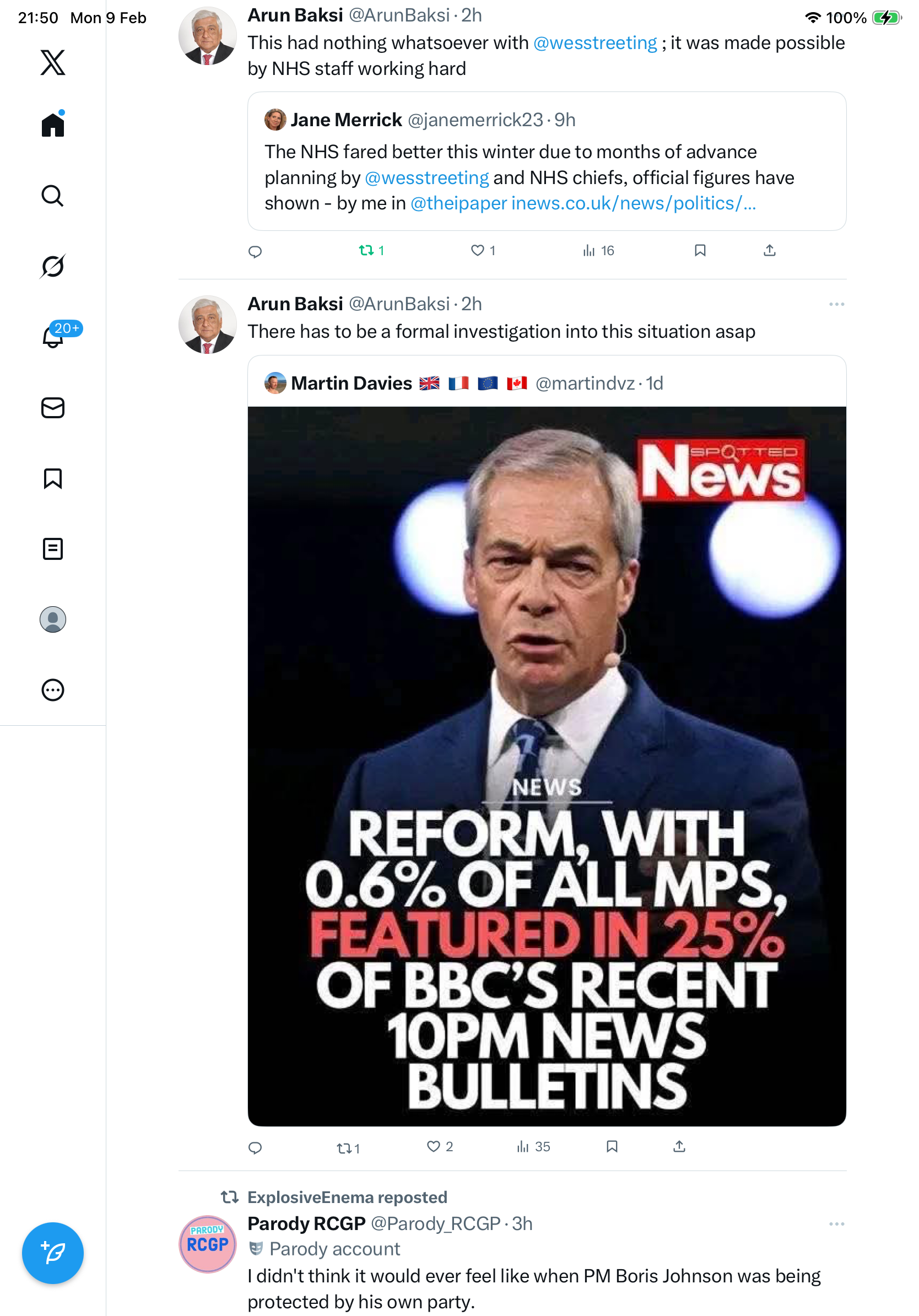Image resolution: width=919 pixels, height=1316 pixels.
Task: Bookmark the NHS staff tweet
Action: 700,251
